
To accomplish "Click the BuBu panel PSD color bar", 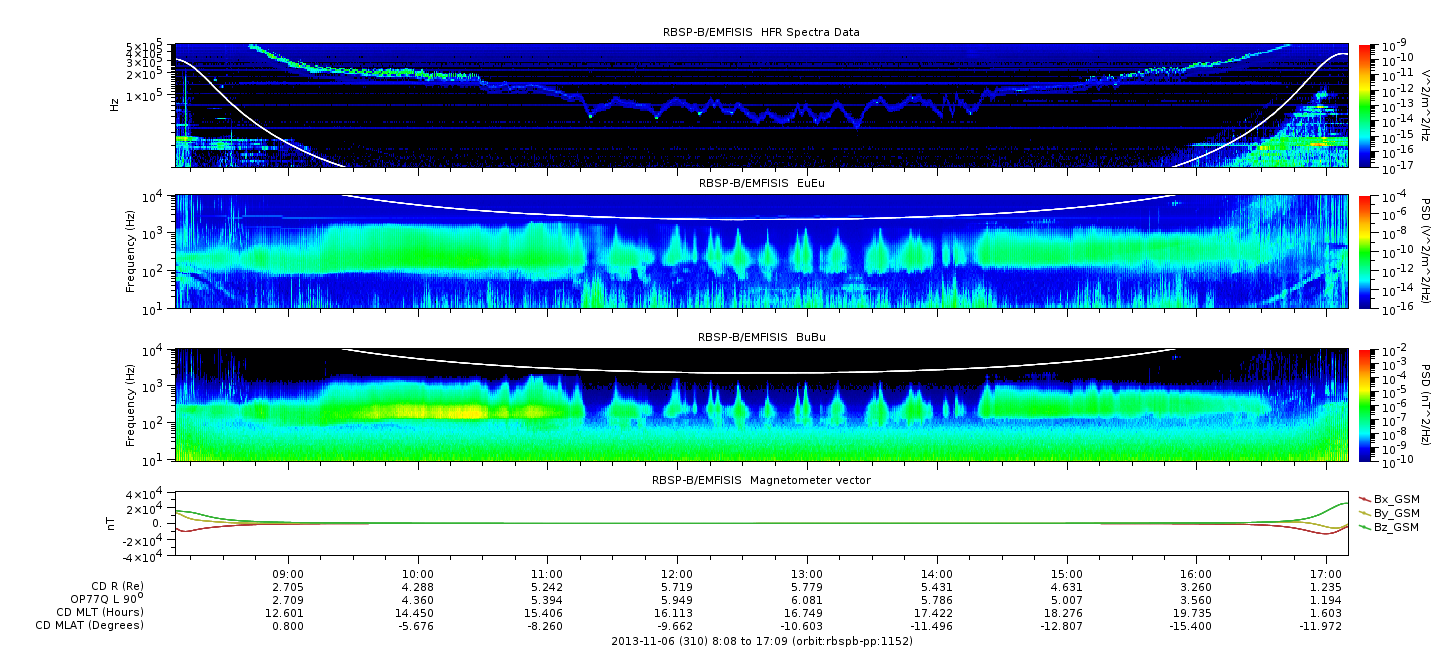I will click(x=1364, y=405).
